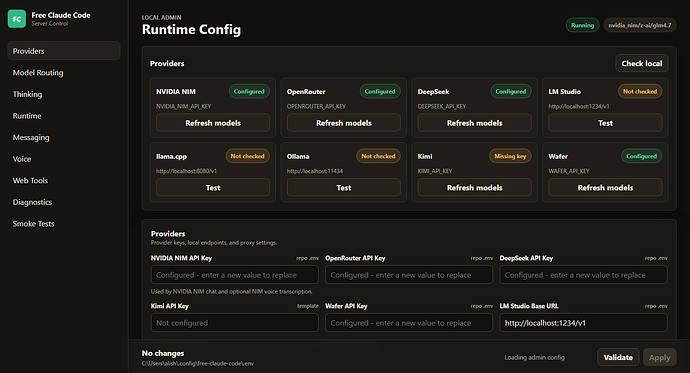The height and width of the screenshot is (373, 690).
Task: Select the DEEPSEEK_API_KEY text
Action: pos(441,106)
